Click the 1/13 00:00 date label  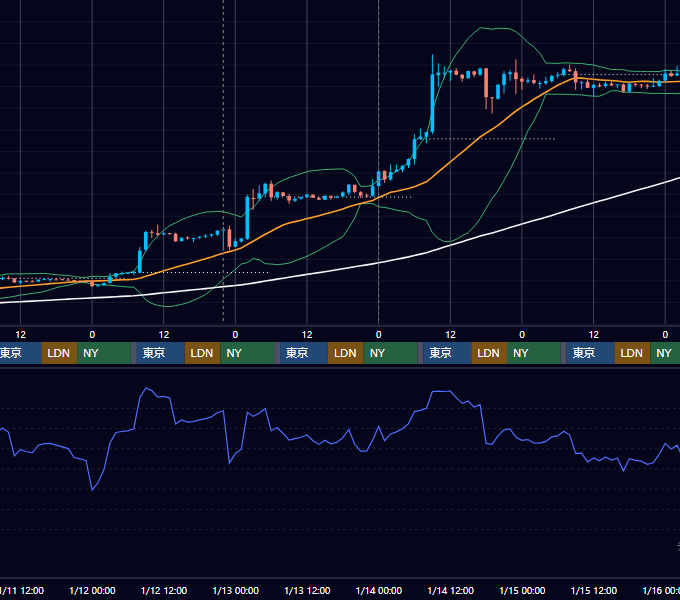pyautogui.click(x=235, y=590)
